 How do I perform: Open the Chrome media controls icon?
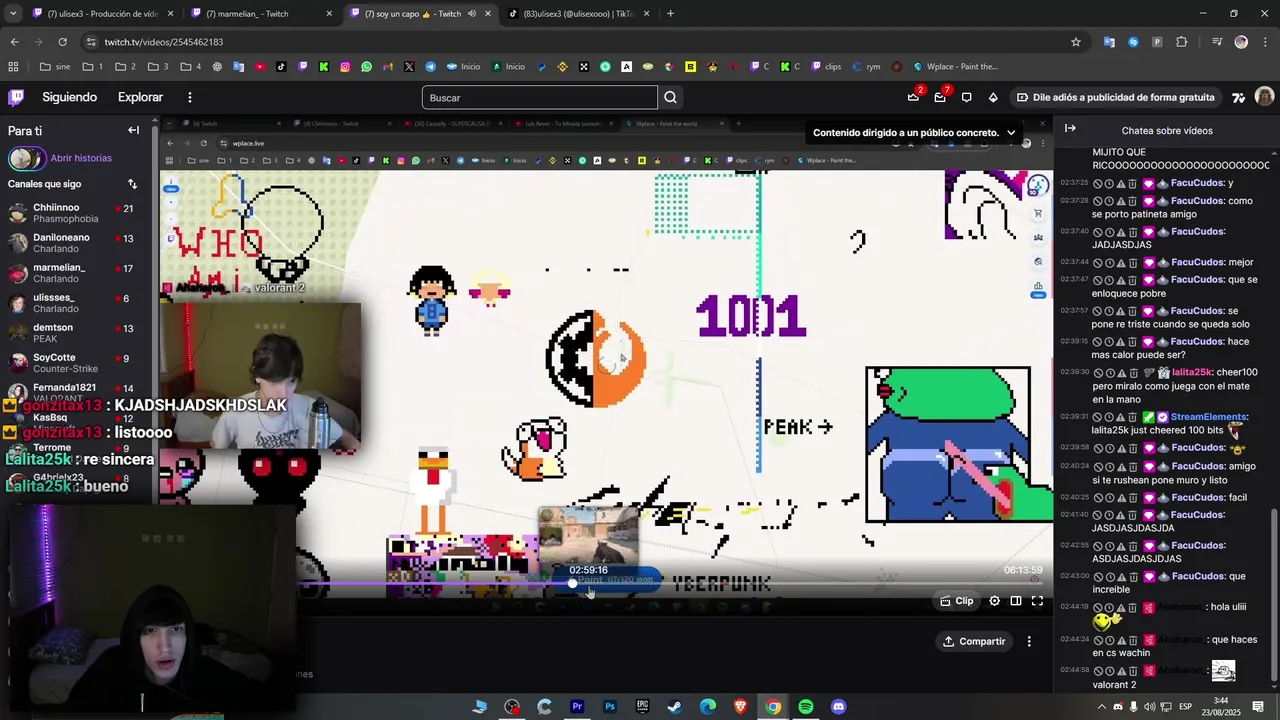[x=1217, y=42]
